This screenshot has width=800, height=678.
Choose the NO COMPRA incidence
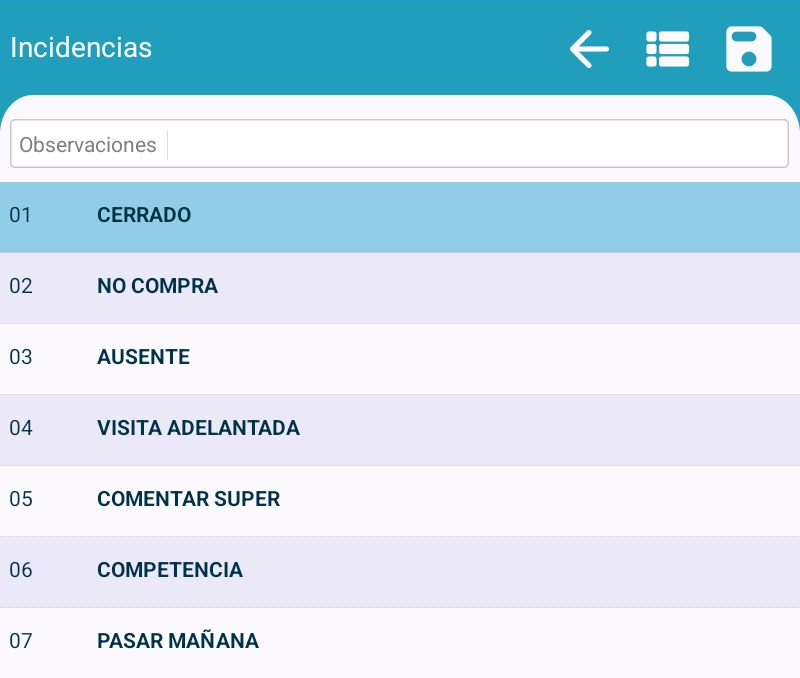pos(157,286)
